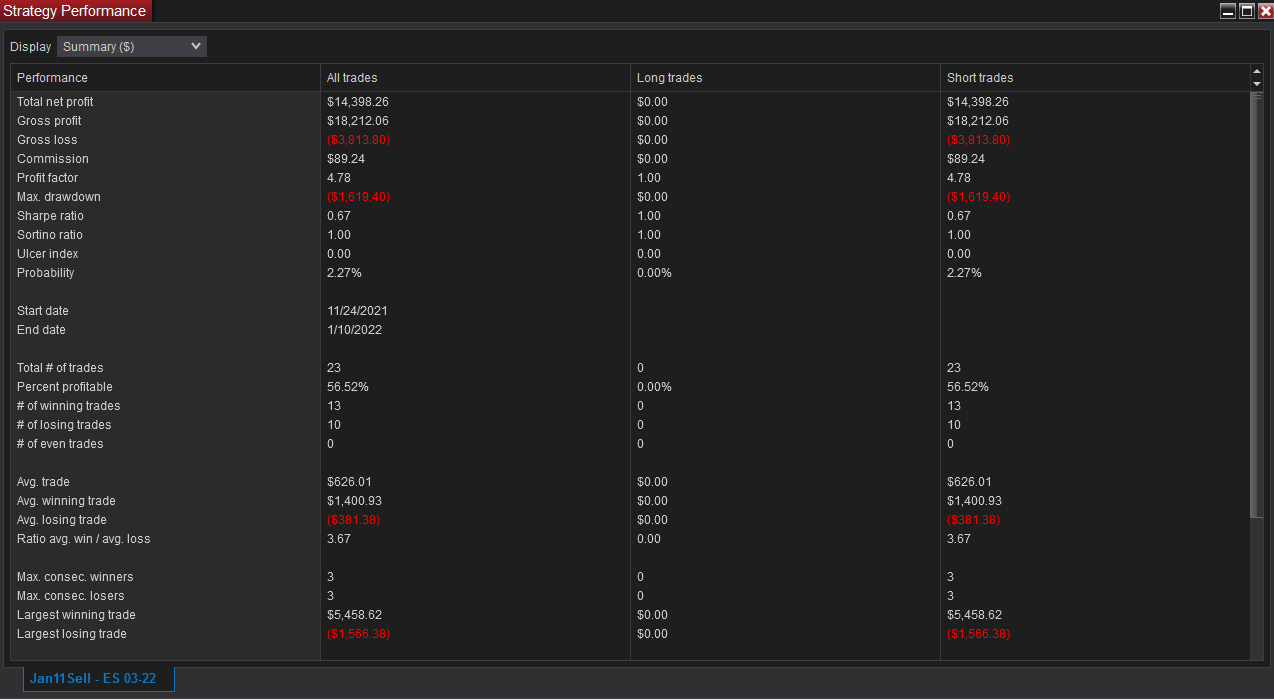Click the scroll up arrow beside Short trades header
Screen dimensions: 1274x700
point(1257,72)
